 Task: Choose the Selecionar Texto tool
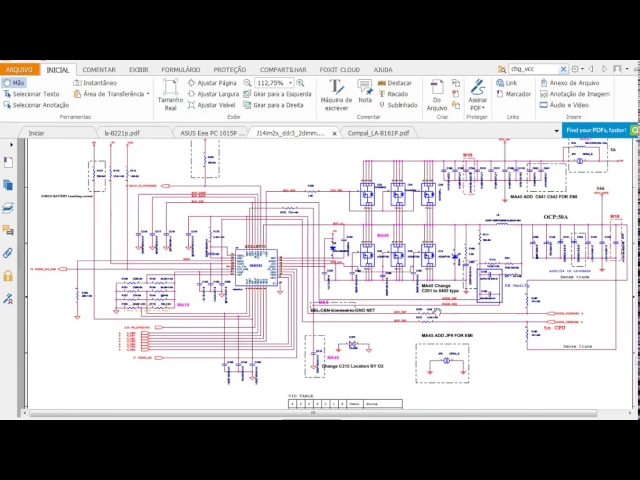31,94
